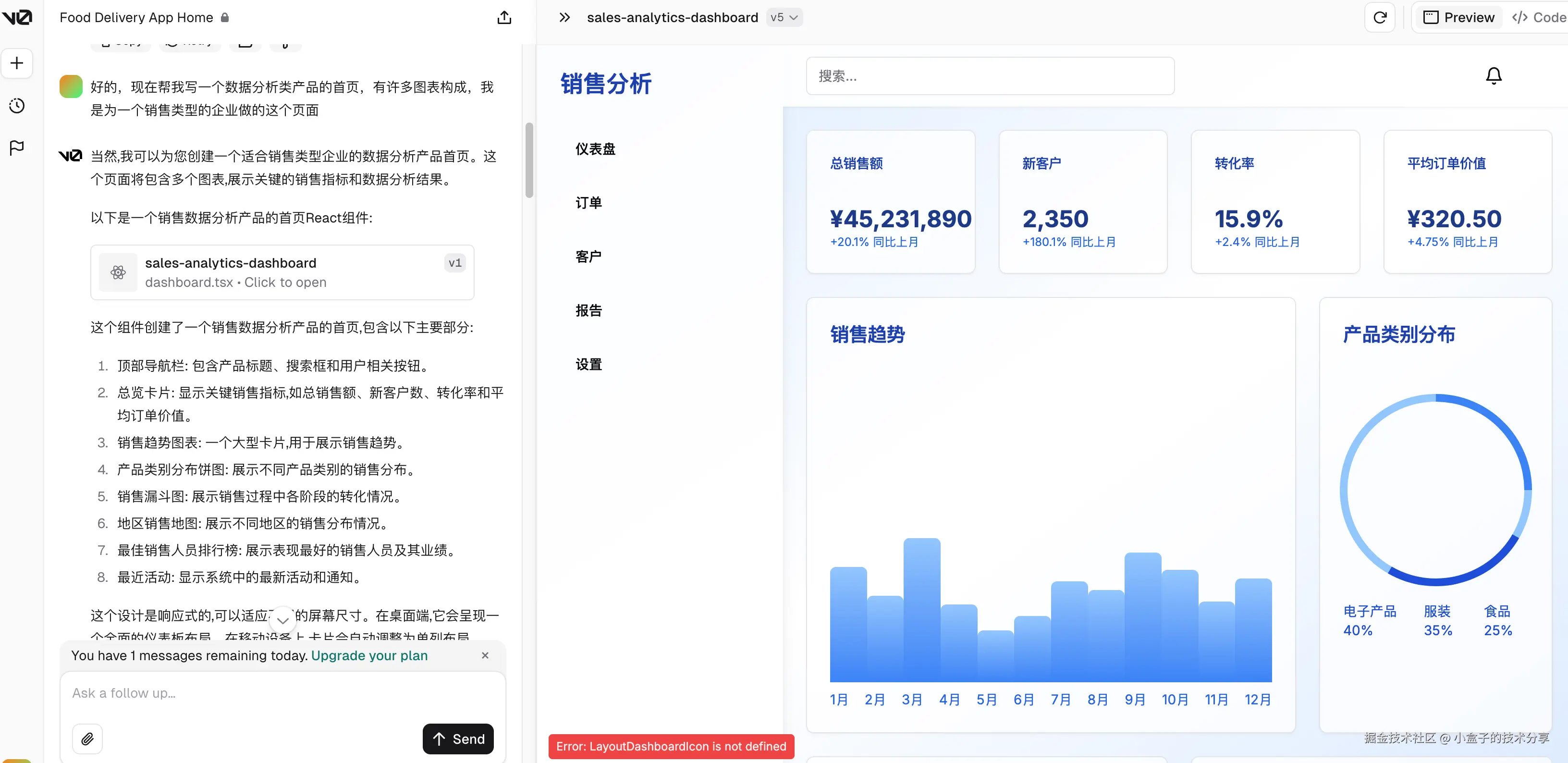The height and width of the screenshot is (763, 1568).
Task: Click the React icon on the dashboard code block
Action: [118, 272]
